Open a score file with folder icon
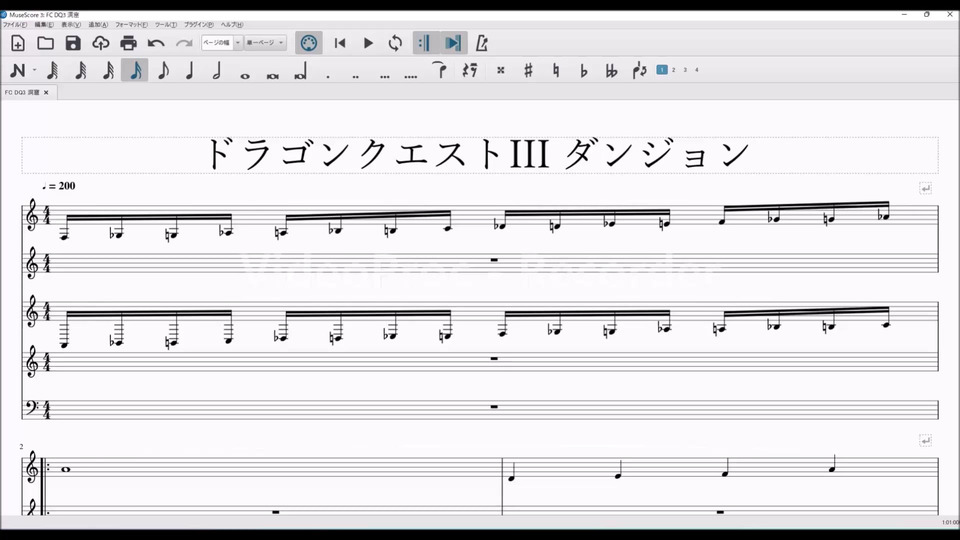The height and width of the screenshot is (540, 960). (x=45, y=43)
